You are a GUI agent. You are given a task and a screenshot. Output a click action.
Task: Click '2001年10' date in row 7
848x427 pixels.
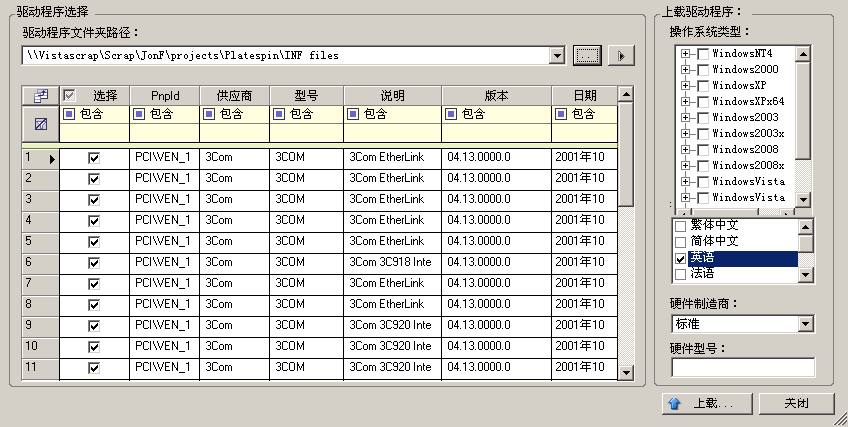580,283
